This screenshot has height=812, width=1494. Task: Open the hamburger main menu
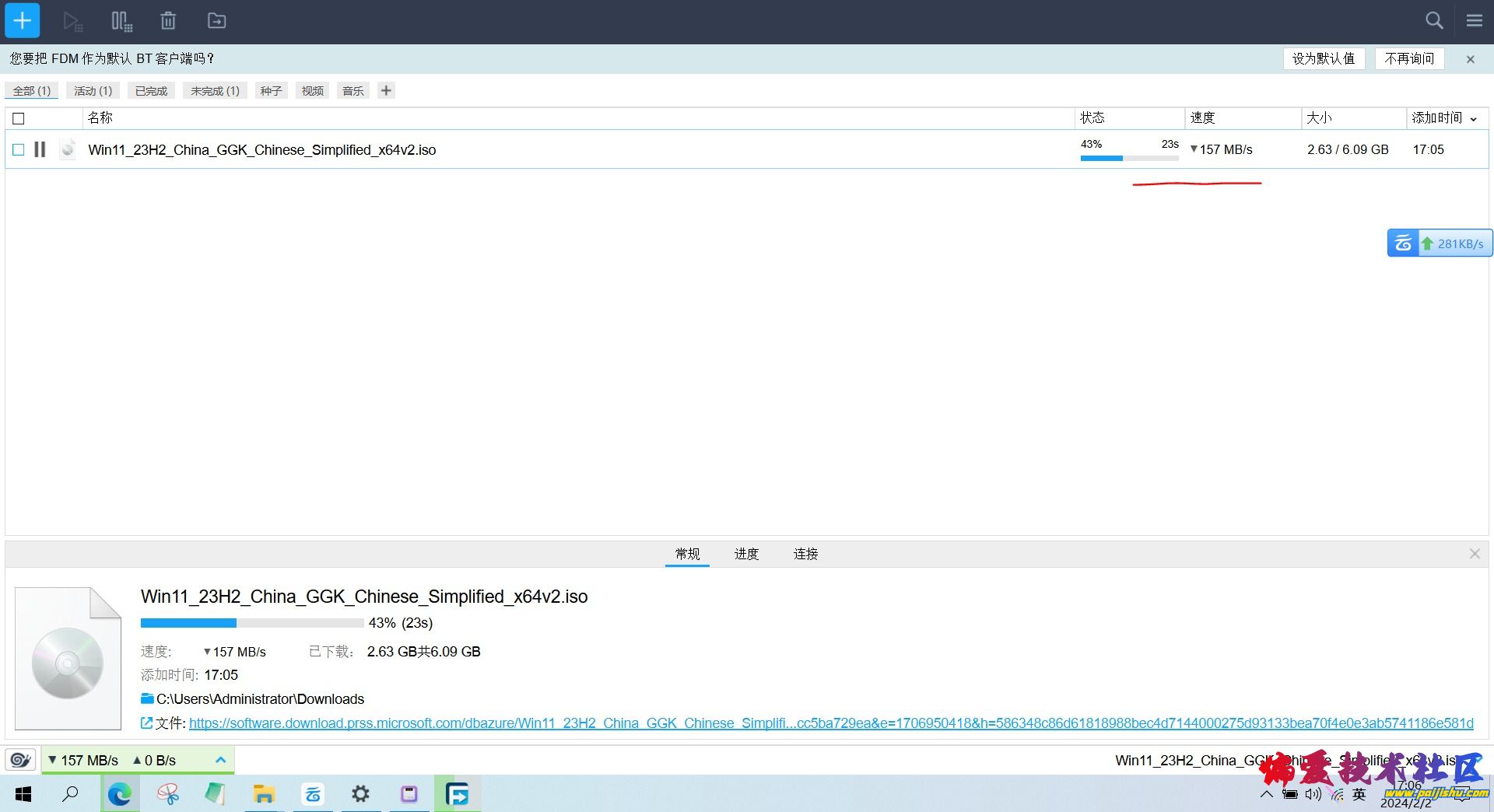[1474, 21]
